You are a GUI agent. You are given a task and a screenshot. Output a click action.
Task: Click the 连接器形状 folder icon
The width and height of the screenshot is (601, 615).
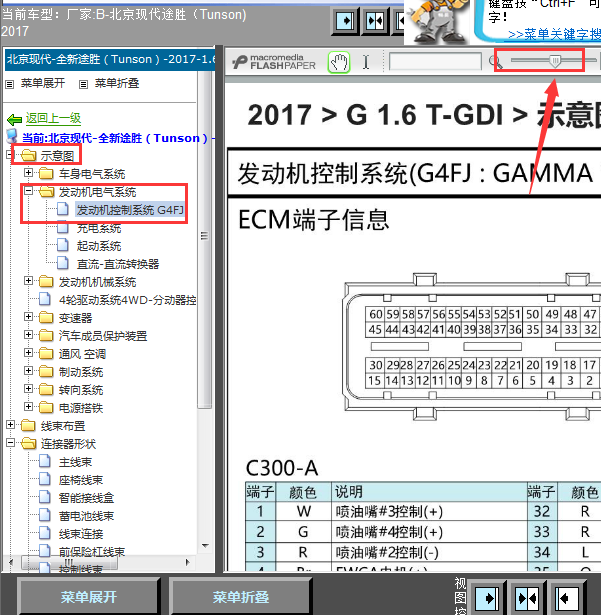click(x=29, y=444)
